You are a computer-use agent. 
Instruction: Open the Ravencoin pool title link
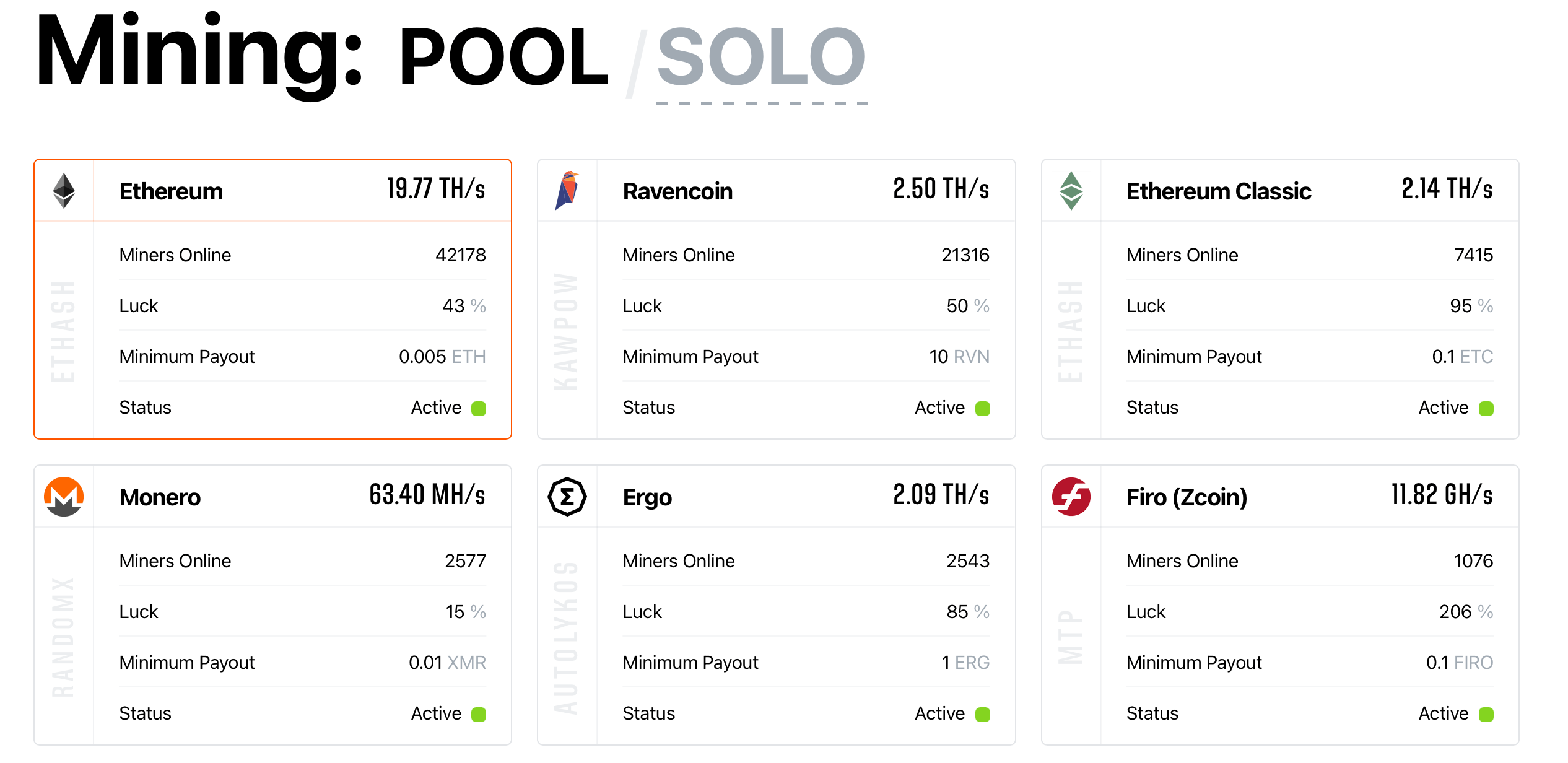(x=677, y=191)
